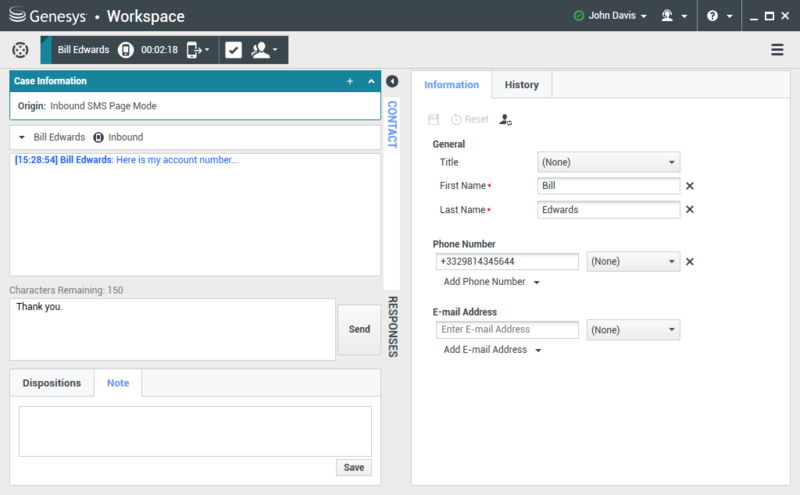Delete the phone number entry with X
The width and height of the screenshot is (800, 495).
[x=689, y=262]
